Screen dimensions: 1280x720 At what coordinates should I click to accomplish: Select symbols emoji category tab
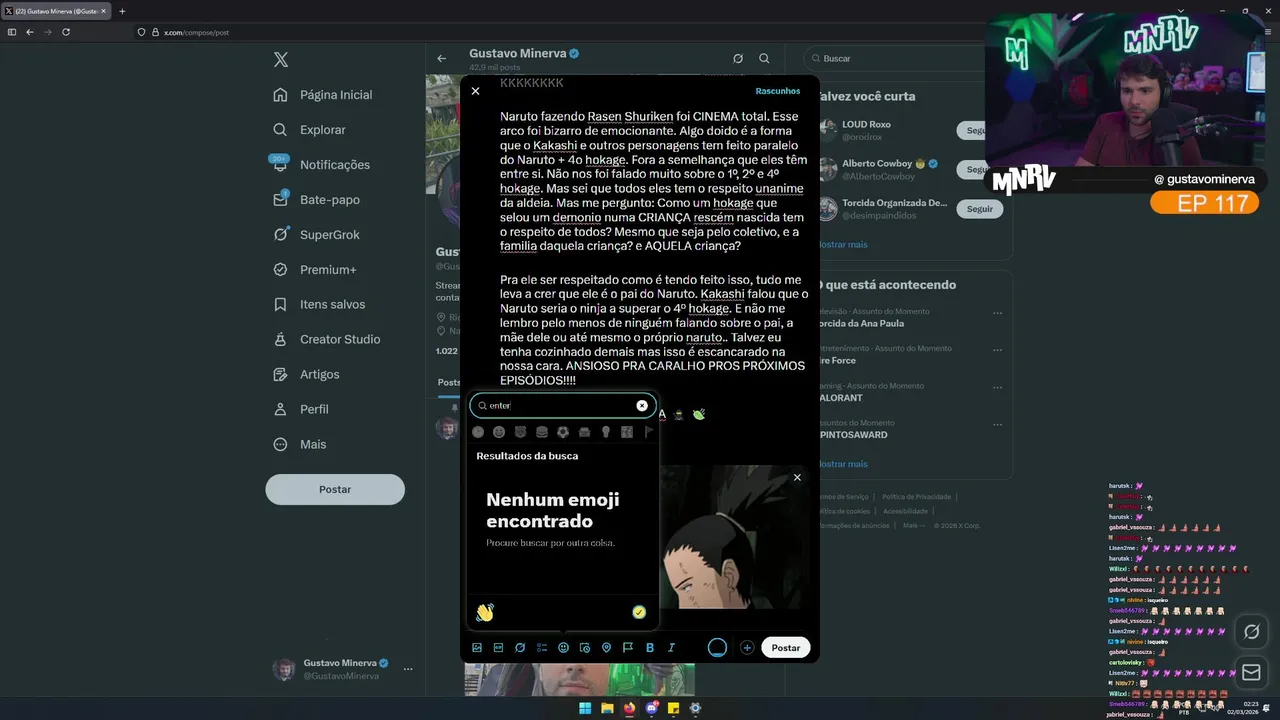627,432
